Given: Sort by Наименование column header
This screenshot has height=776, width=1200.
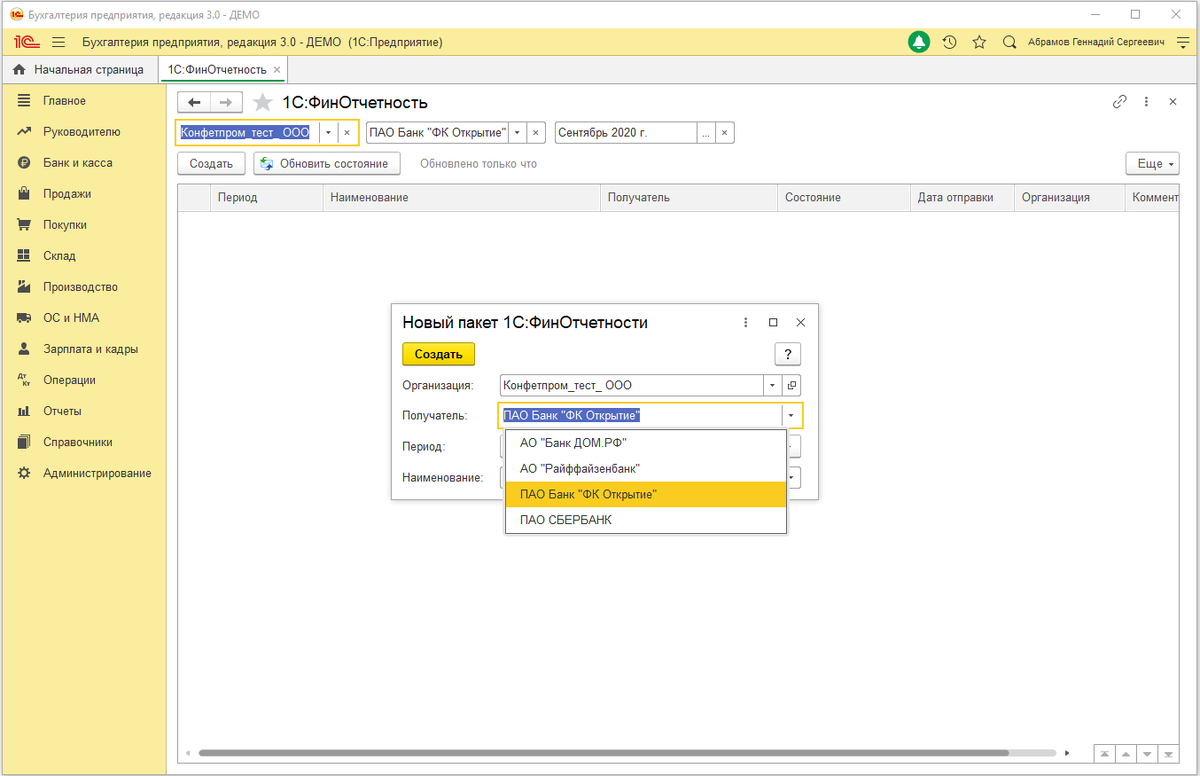Looking at the screenshot, I should [x=460, y=197].
